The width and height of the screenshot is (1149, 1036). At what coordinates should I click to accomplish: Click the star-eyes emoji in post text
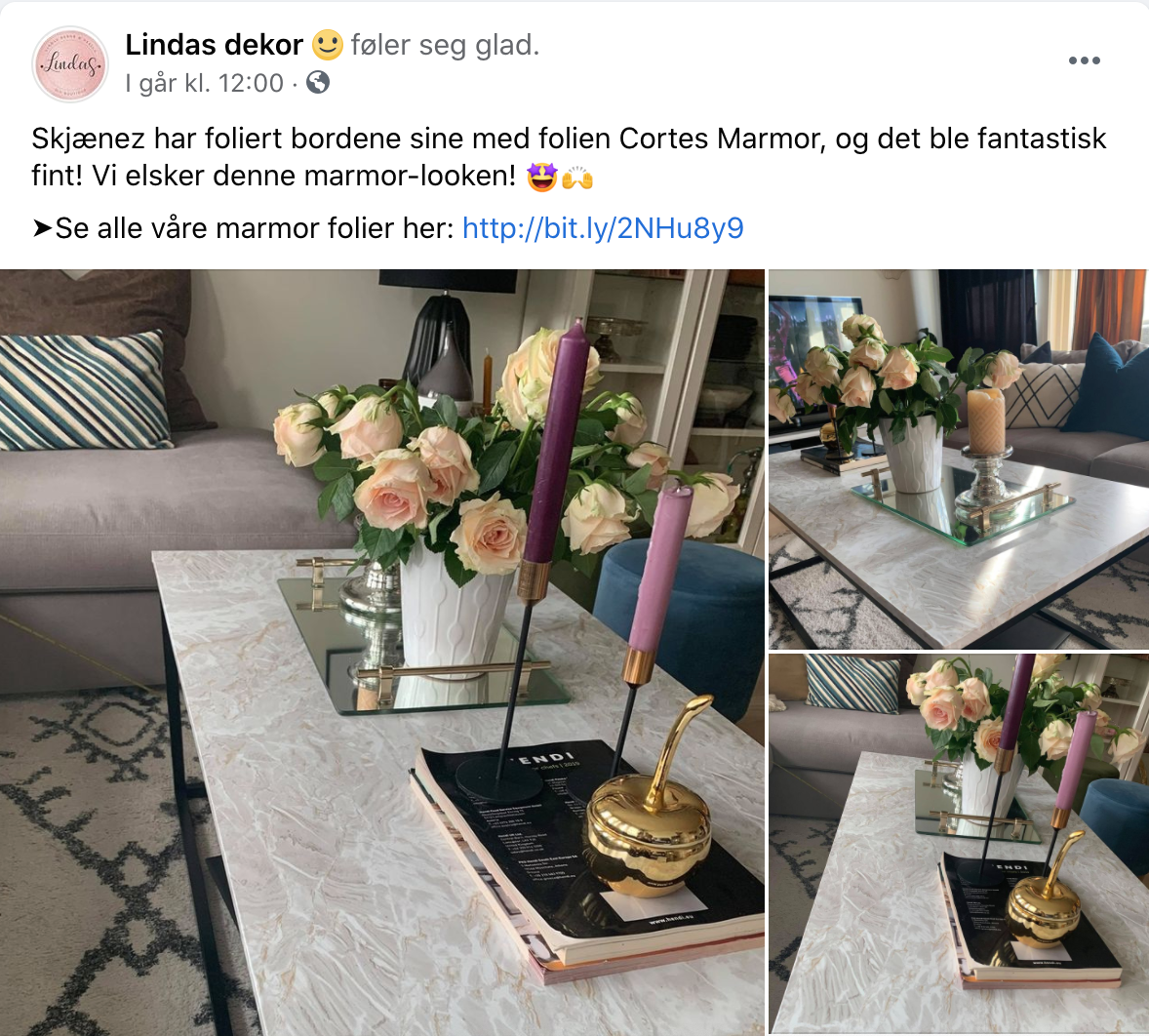click(541, 177)
